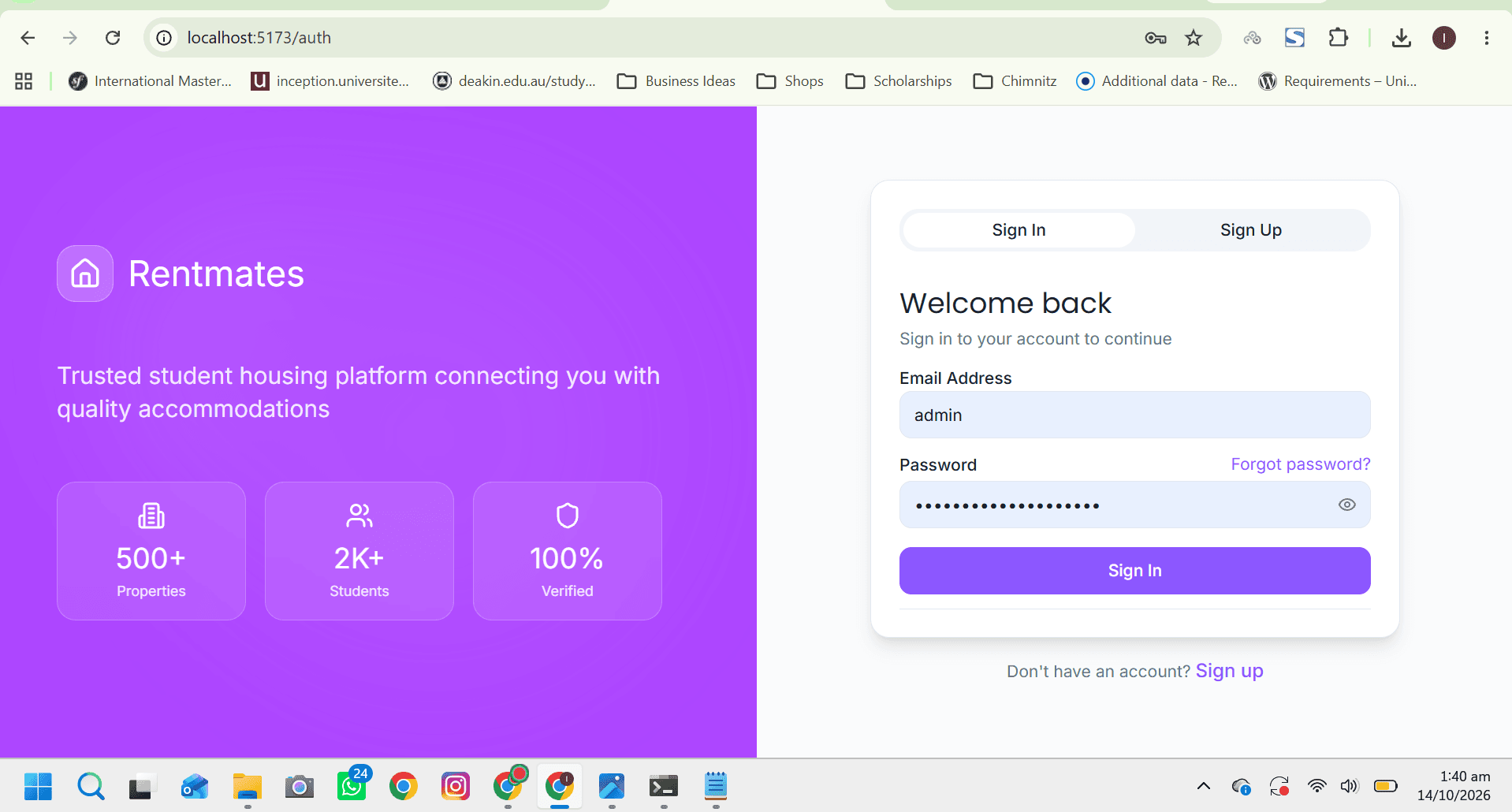The image size is (1512, 812).
Task: Open the browser Extensions puzzle icon
Action: point(1338,38)
